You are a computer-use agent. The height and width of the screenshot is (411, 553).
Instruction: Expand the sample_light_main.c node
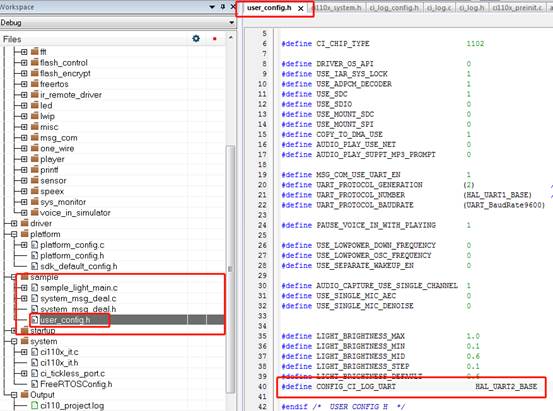(x=24, y=288)
